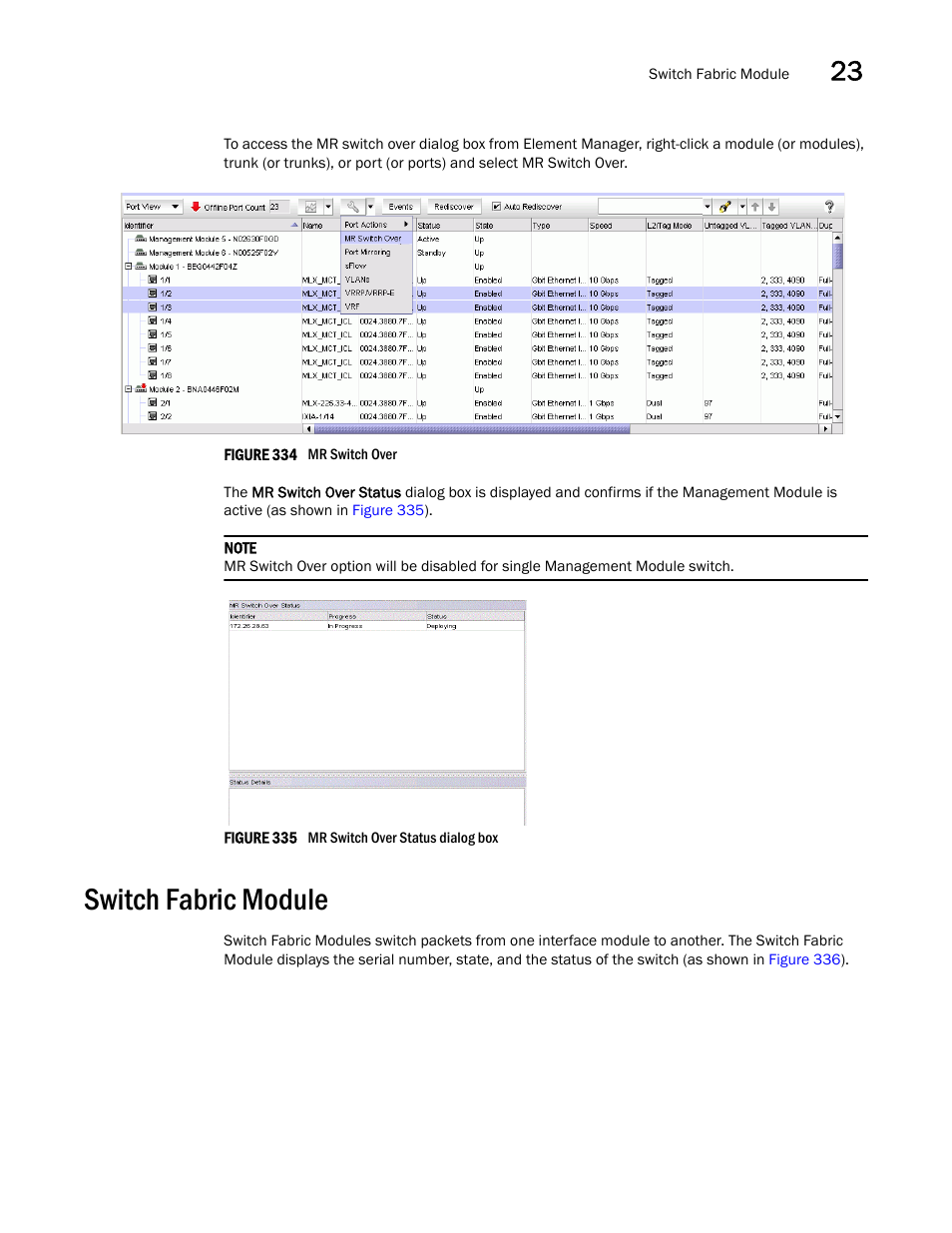This screenshot has width=952, height=1233.
Task: Select sFlow in the menu
Action: 376,266
